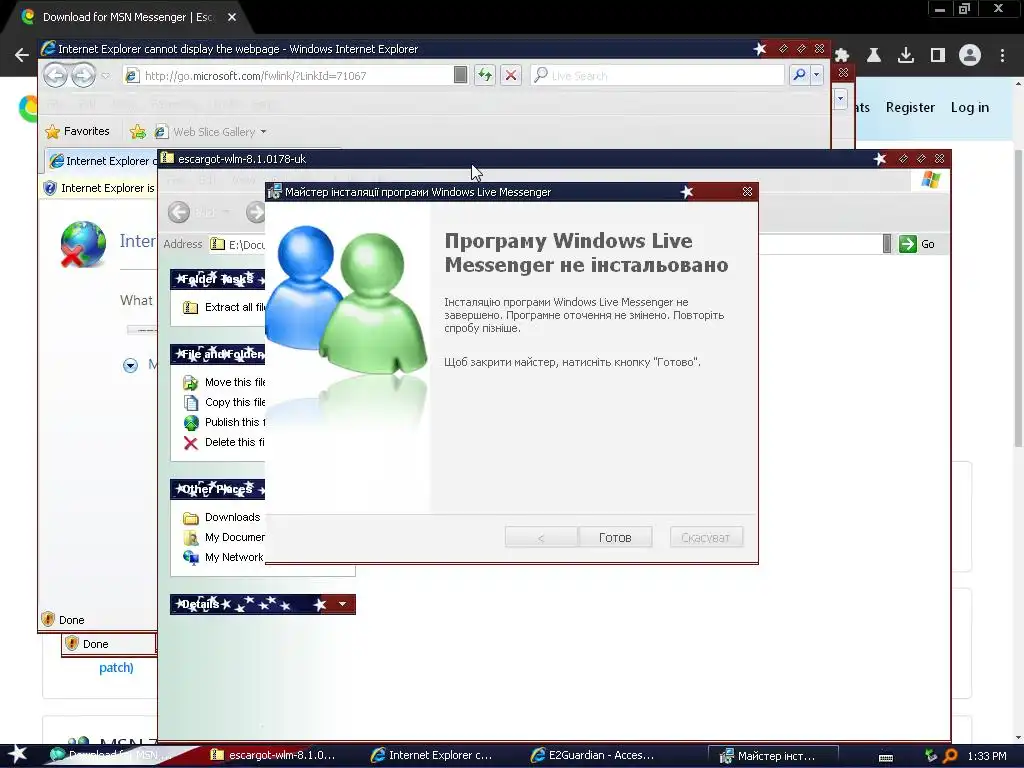Screen dimensions: 1024x768
Task: Click Internet Explorer back arrow button
Action: (x=56, y=76)
